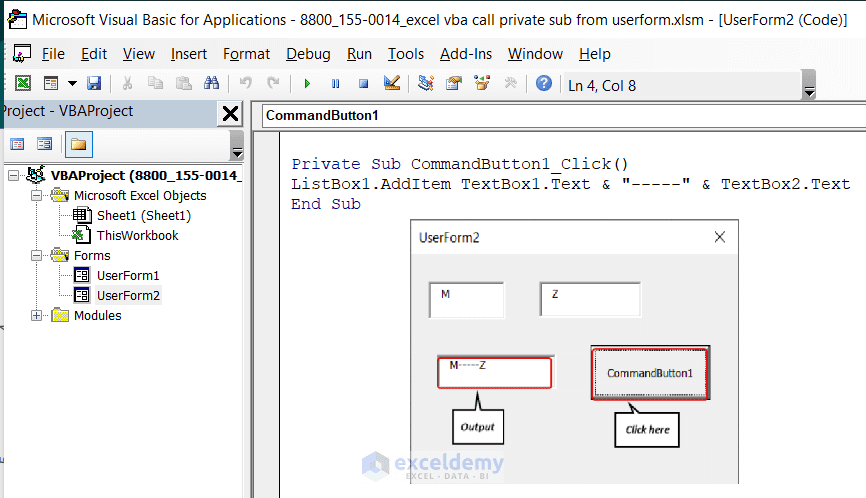Viewport: 866px width, 498px height.
Task: Select UserForm2 in the Forms folder
Action: pyautogui.click(x=128, y=295)
